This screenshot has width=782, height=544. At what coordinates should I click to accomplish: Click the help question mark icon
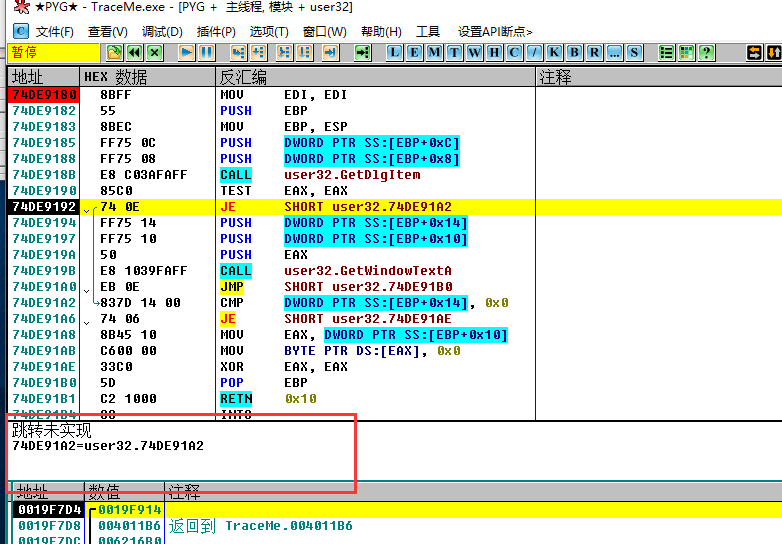coord(707,52)
